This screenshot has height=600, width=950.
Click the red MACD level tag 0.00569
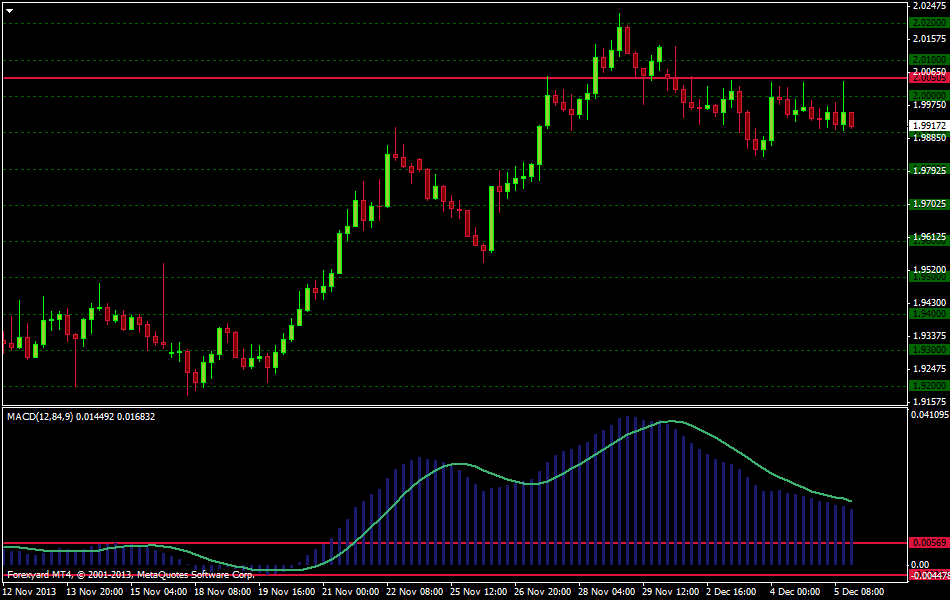pyautogui.click(x=928, y=543)
